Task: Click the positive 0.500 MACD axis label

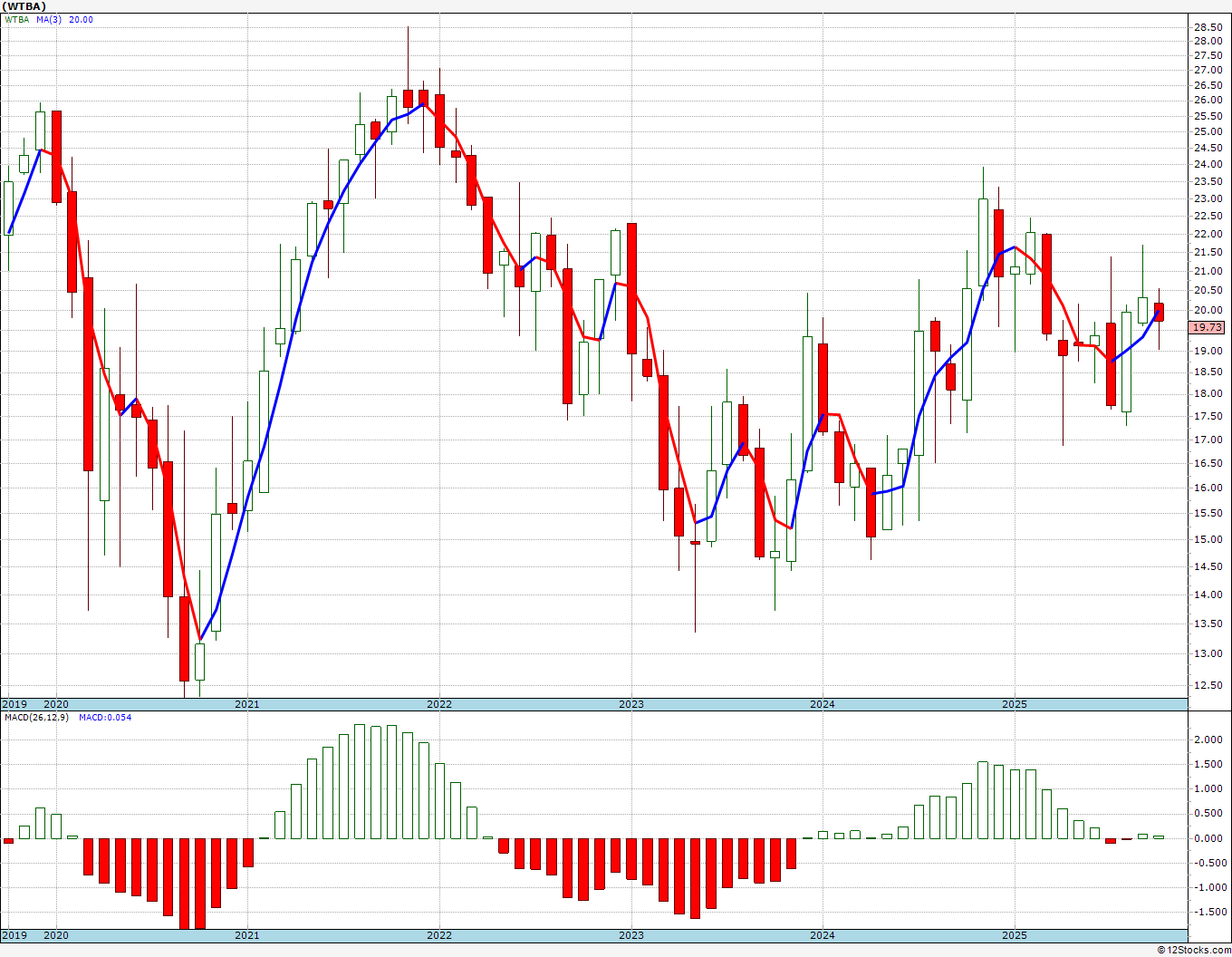Action: tap(1210, 814)
